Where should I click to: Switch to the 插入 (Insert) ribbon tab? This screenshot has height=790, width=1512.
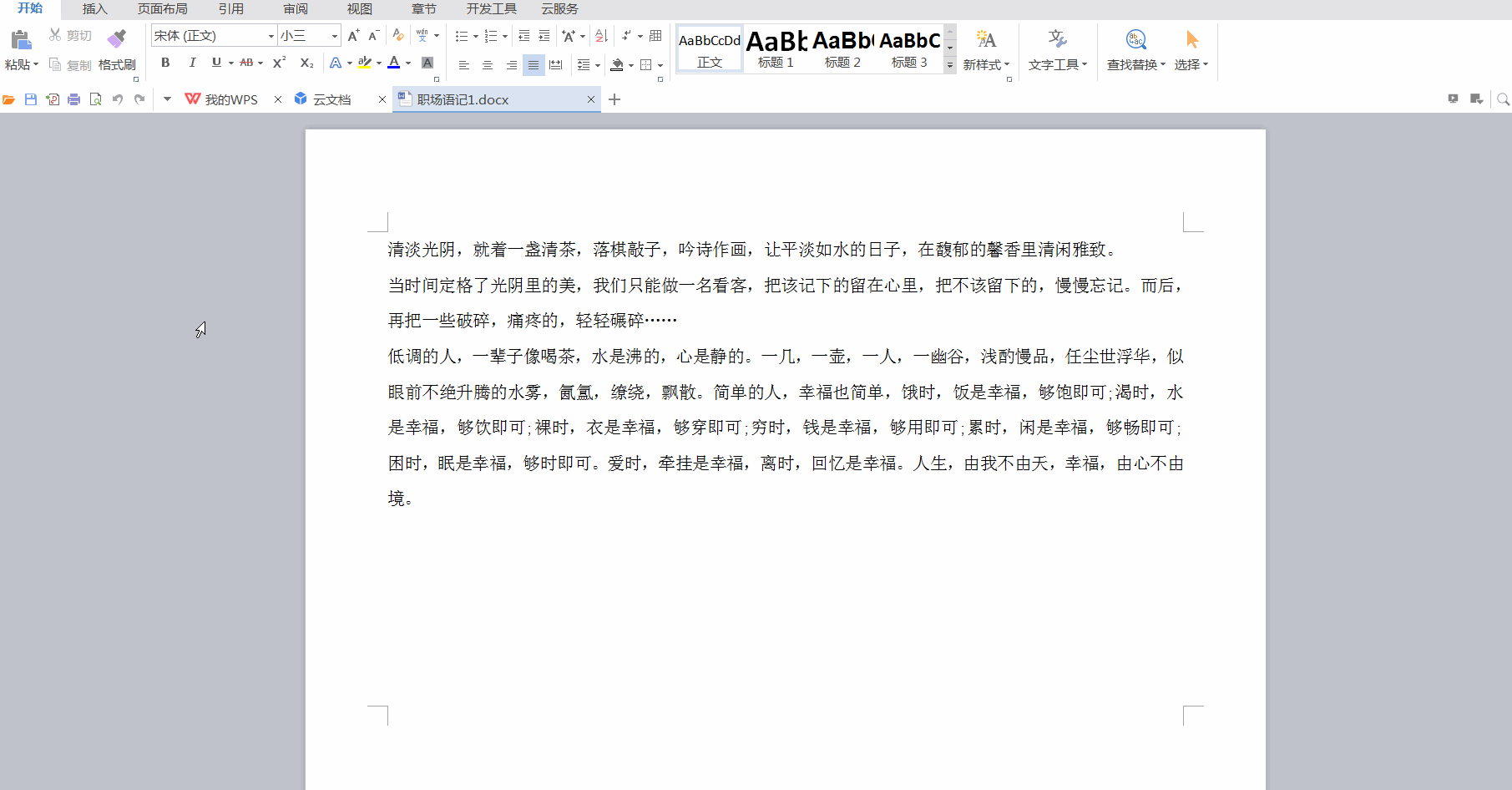[95, 9]
